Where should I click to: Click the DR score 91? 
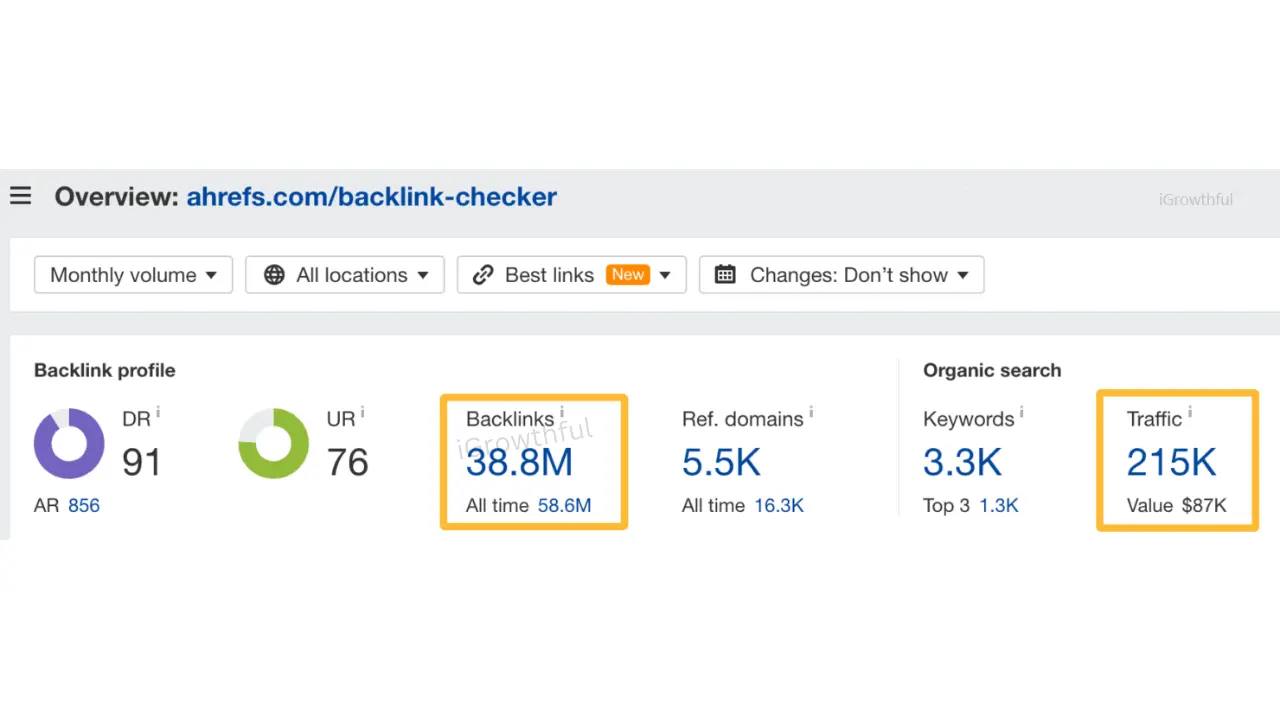point(142,462)
